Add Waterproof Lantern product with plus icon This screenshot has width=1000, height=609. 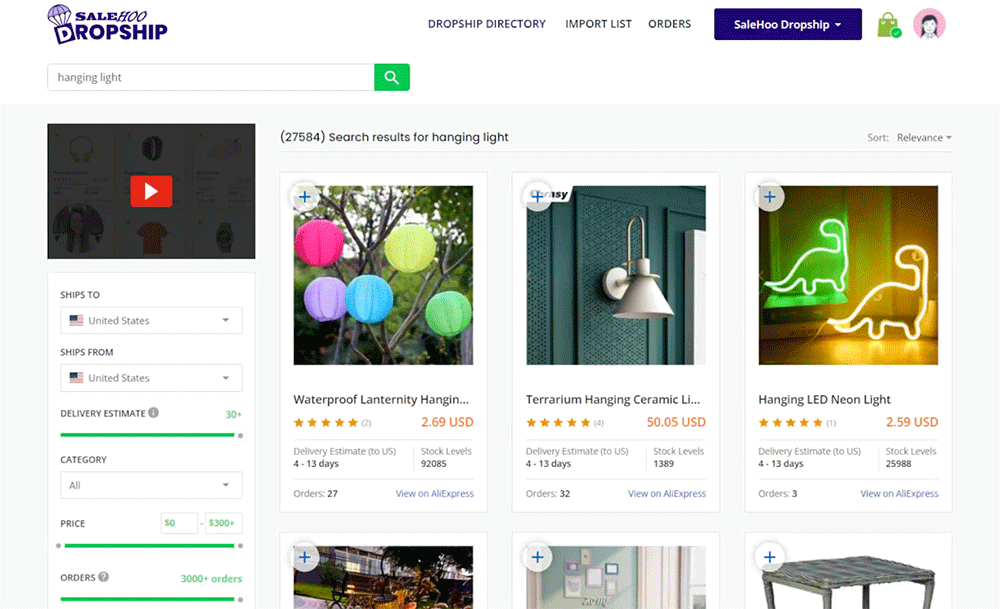point(305,197)
